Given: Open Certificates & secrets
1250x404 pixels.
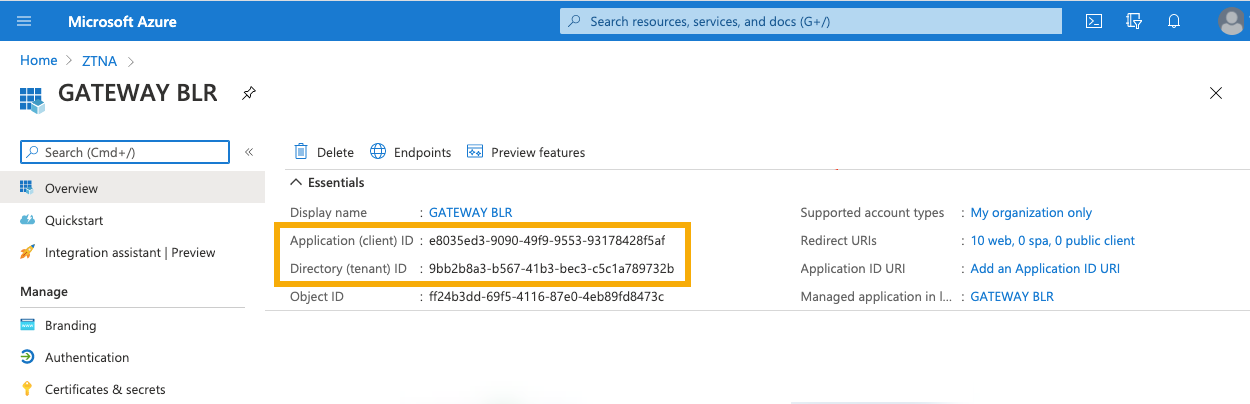Looking at the screenshot, I should [x=104, y=389].
